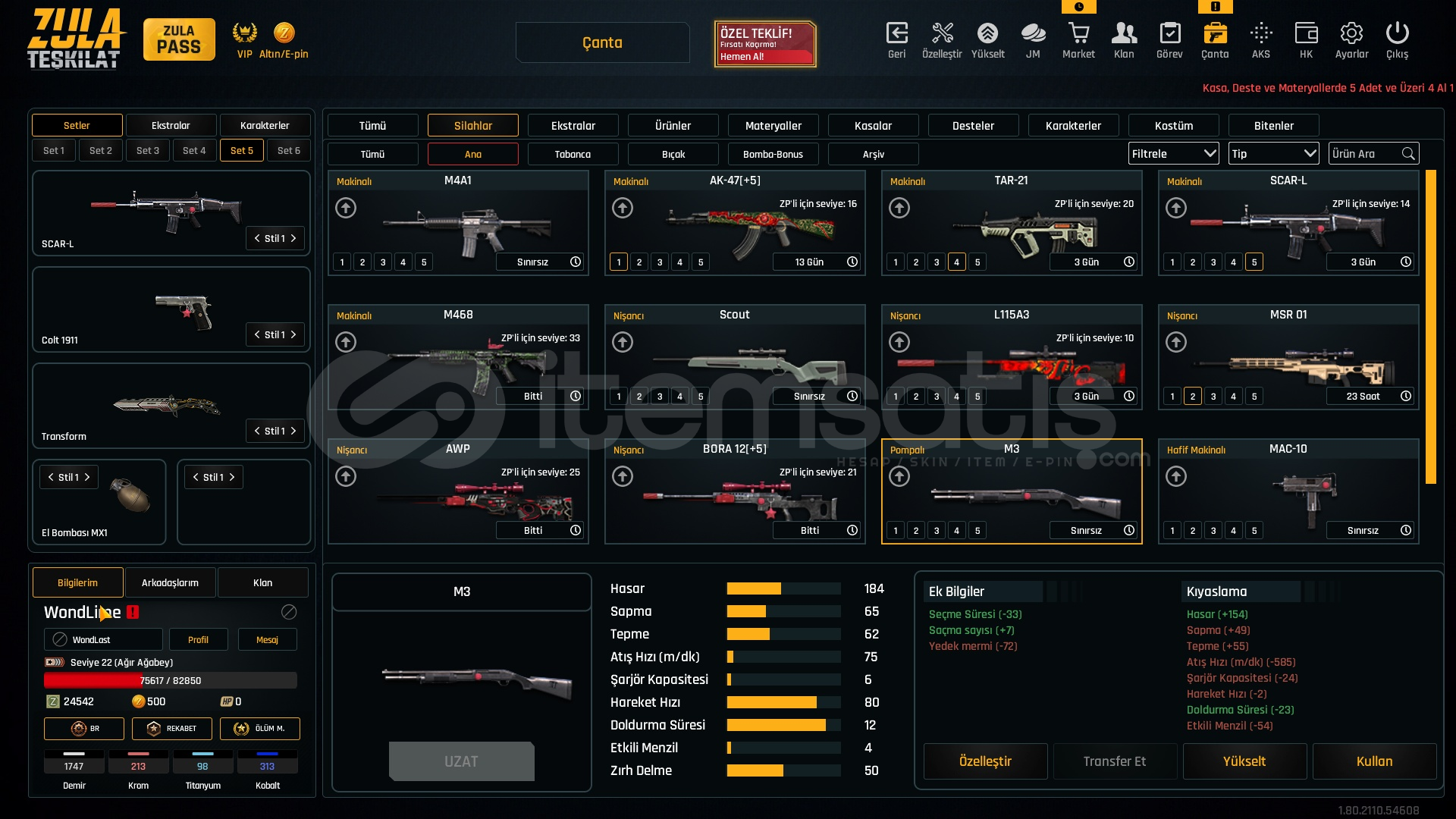Click the orange inventory scrollbar
This screenshot has width=1456, height=819.
click(x=1430, y=326)
